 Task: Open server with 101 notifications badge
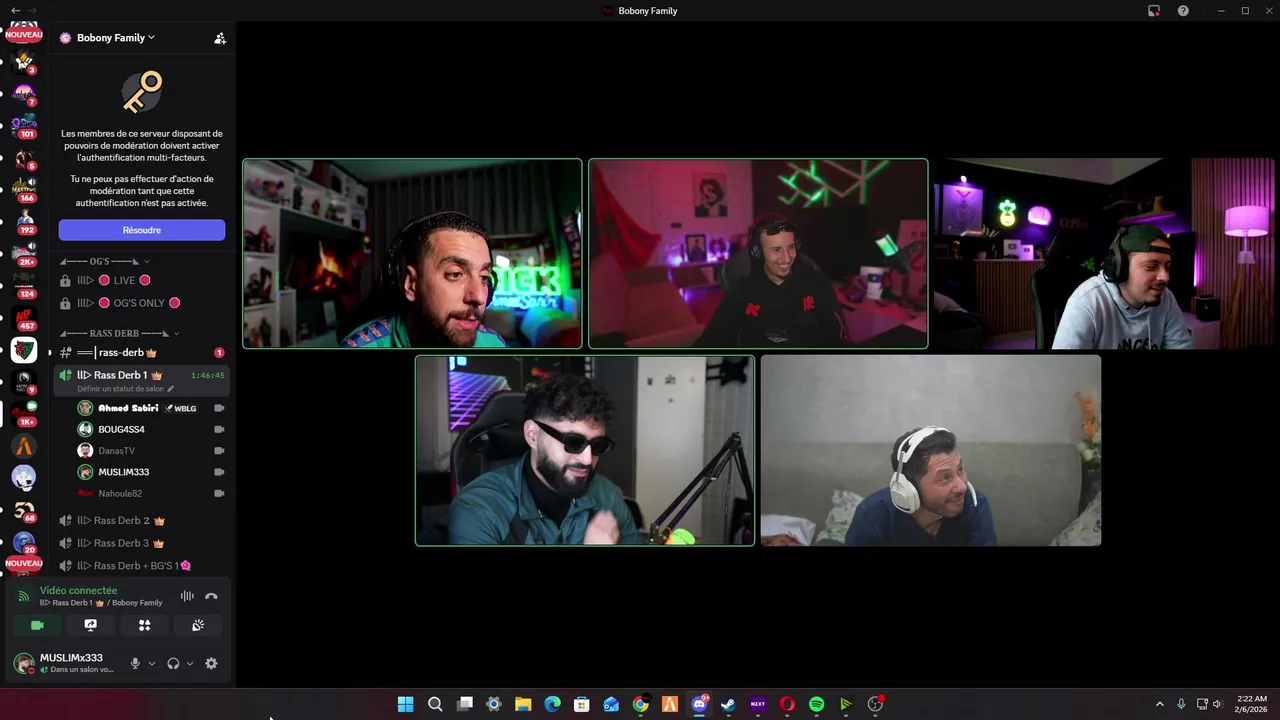[23, 126]
